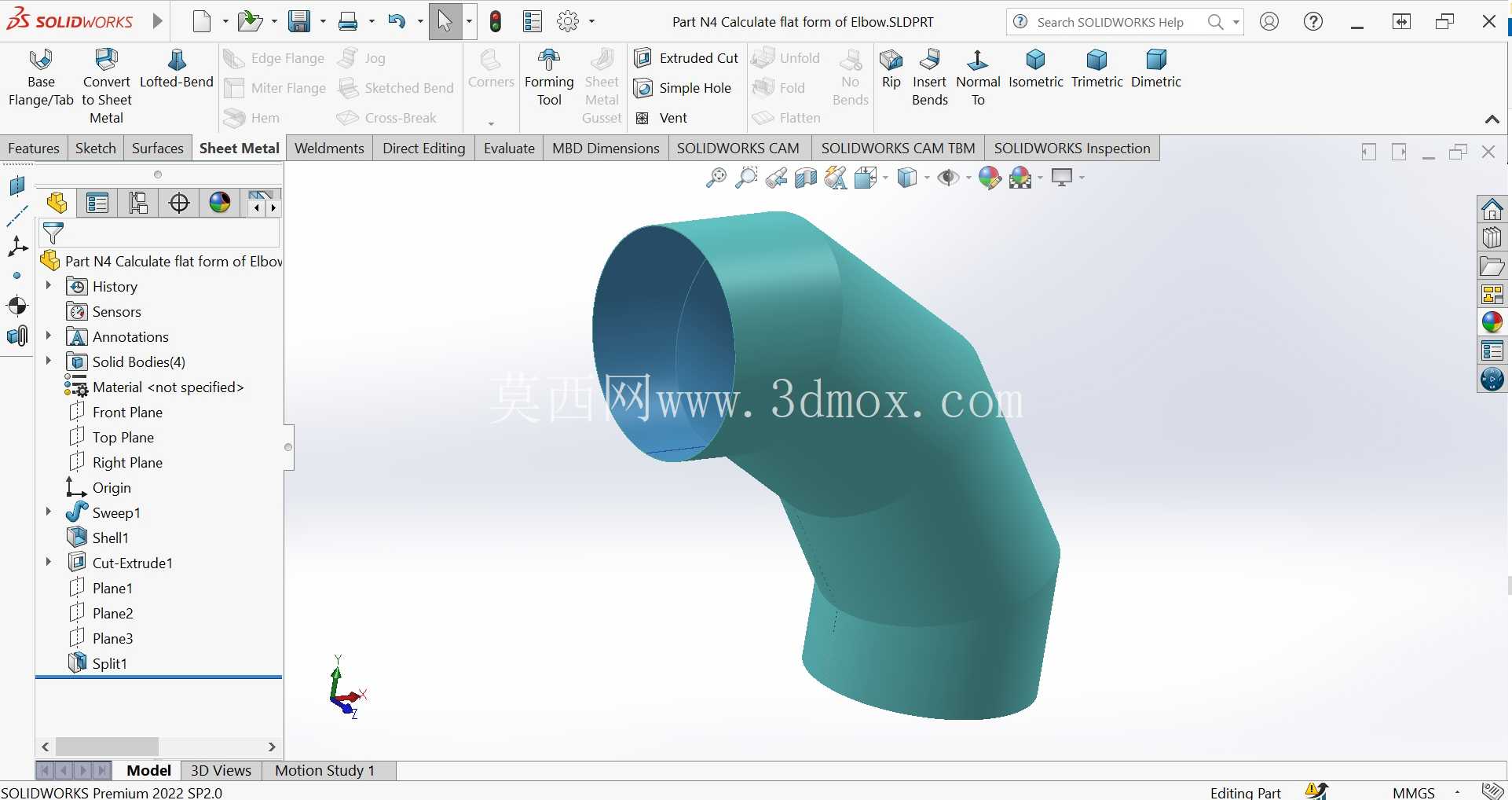This screenshot has width=1512, height=800.
Task: Click the MMGS unit system status
Action: pyautogui.click(x=1414, y=792)
